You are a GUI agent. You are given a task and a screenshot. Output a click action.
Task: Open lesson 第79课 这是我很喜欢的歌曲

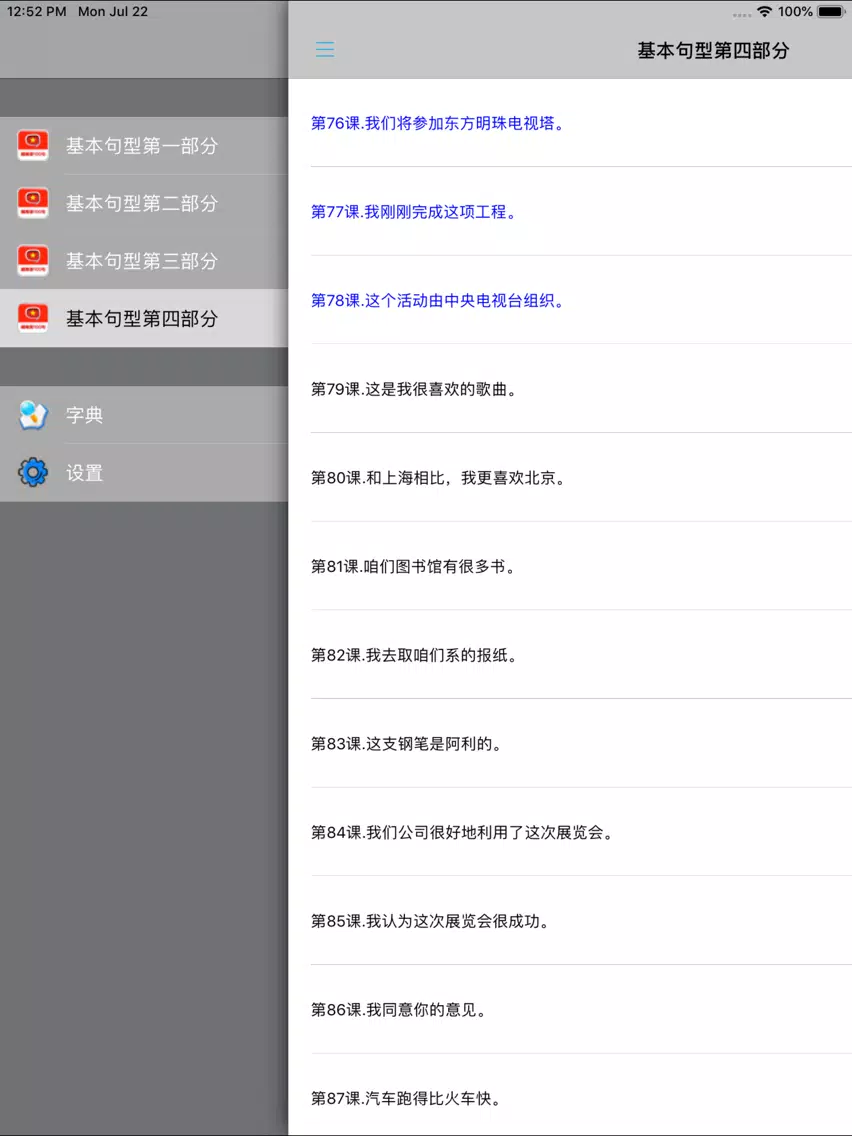[570, 389]
